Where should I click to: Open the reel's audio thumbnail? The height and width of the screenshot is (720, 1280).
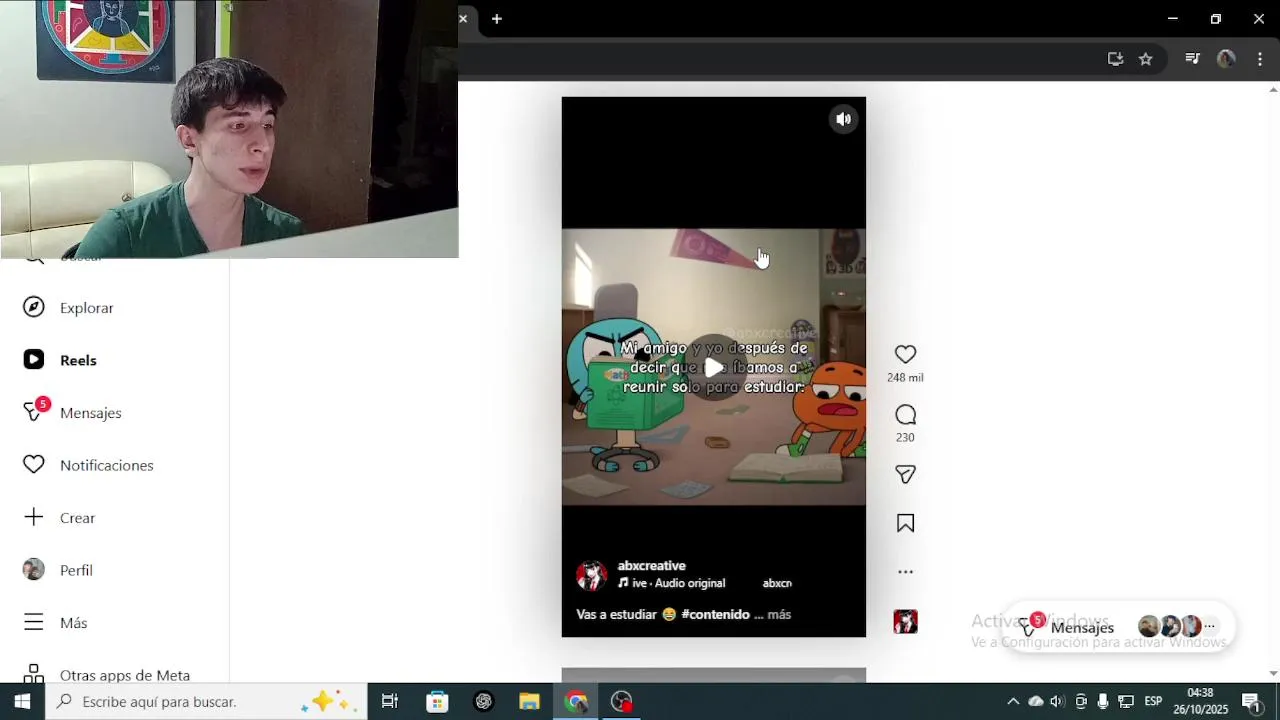click(905, 622)
